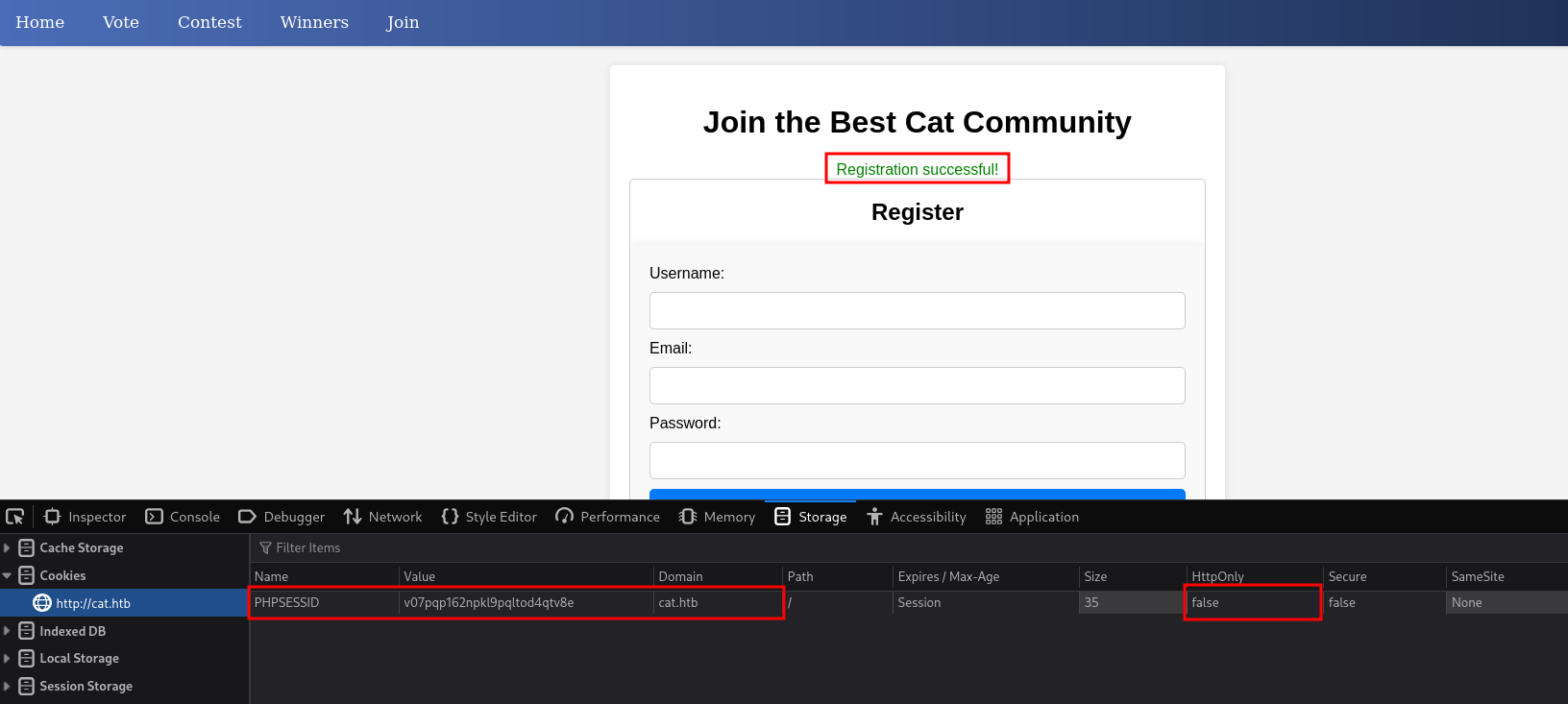Expand the Local Storage tree node

pos(8,659)
